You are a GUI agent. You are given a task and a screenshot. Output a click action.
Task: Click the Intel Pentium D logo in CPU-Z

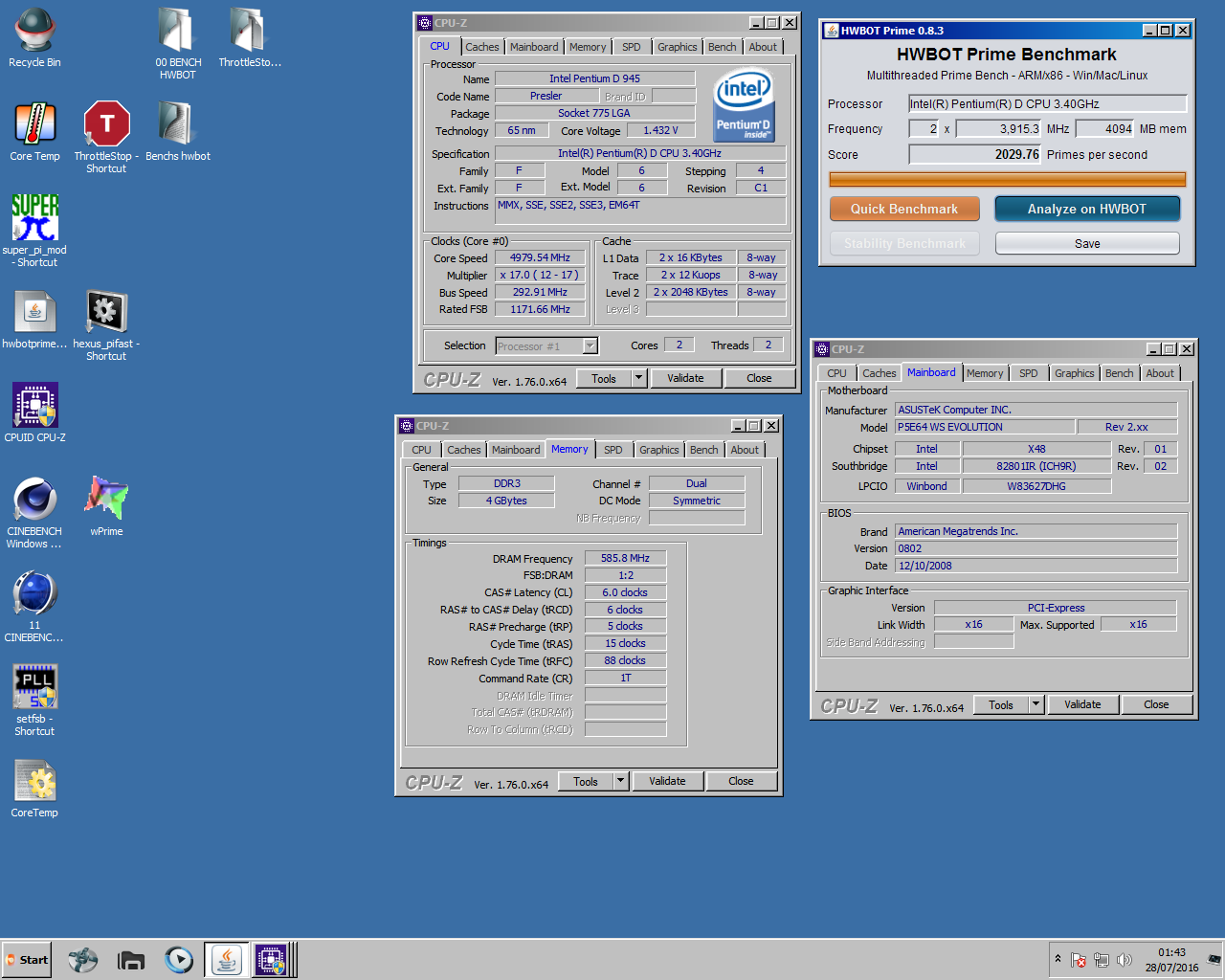point(744,103)
